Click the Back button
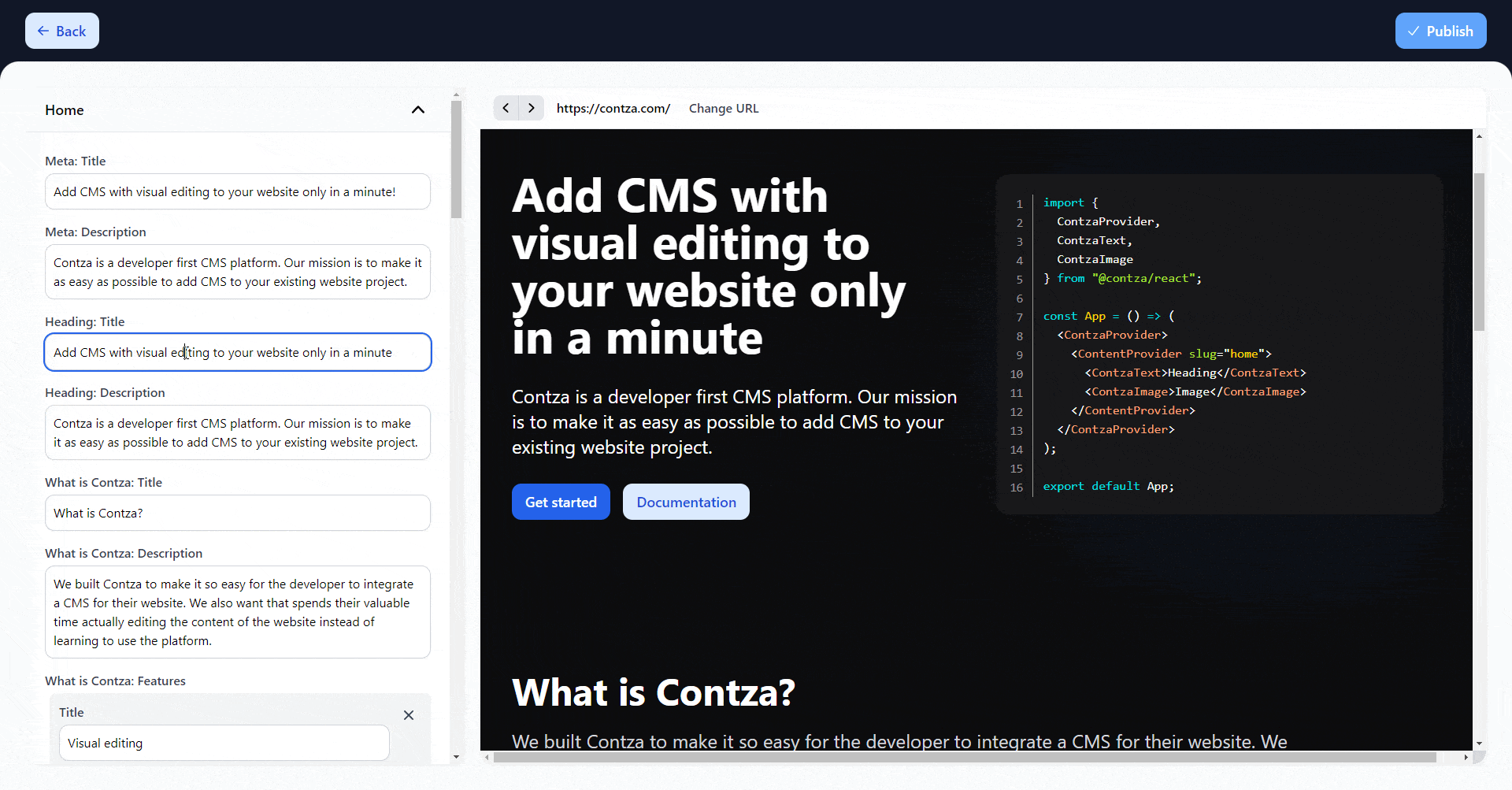 (x=62, y=31)
